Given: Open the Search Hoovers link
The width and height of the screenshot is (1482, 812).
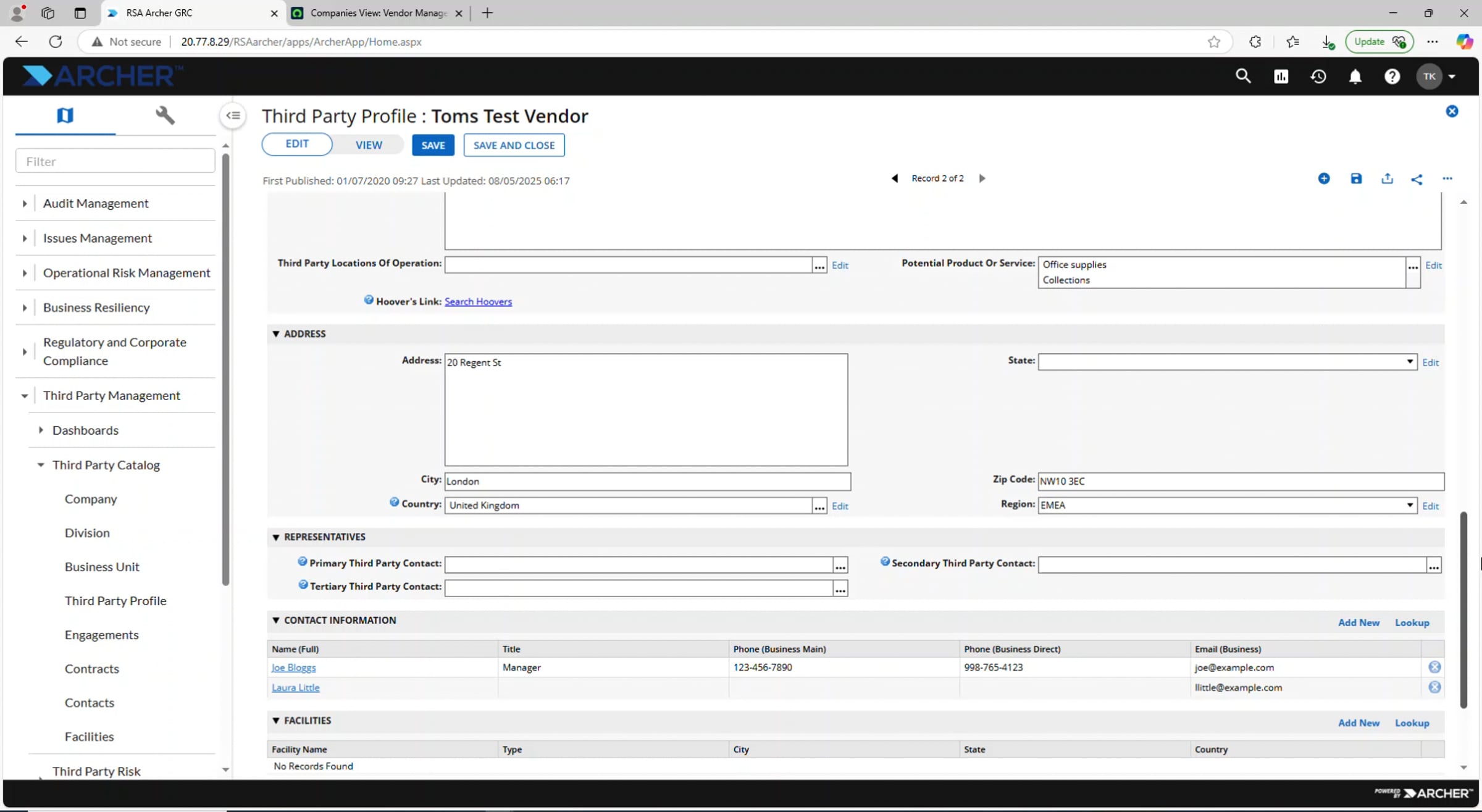Looking at the screenshot, I should (478, 301).
